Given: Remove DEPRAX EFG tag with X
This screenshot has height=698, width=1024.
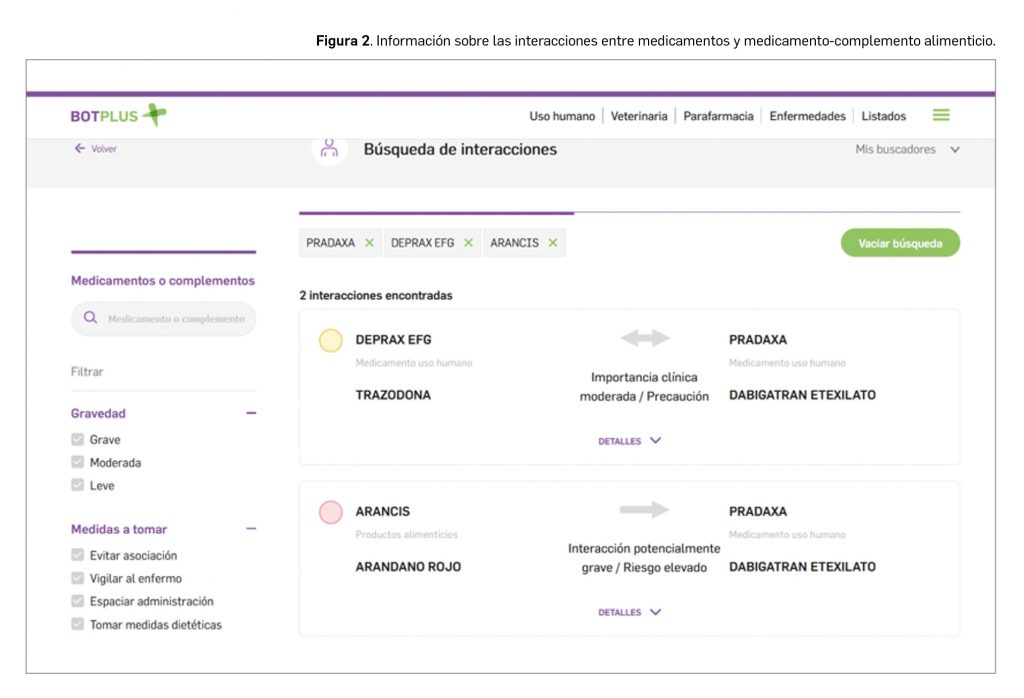Looking at the screenshot, I should 468,243.
